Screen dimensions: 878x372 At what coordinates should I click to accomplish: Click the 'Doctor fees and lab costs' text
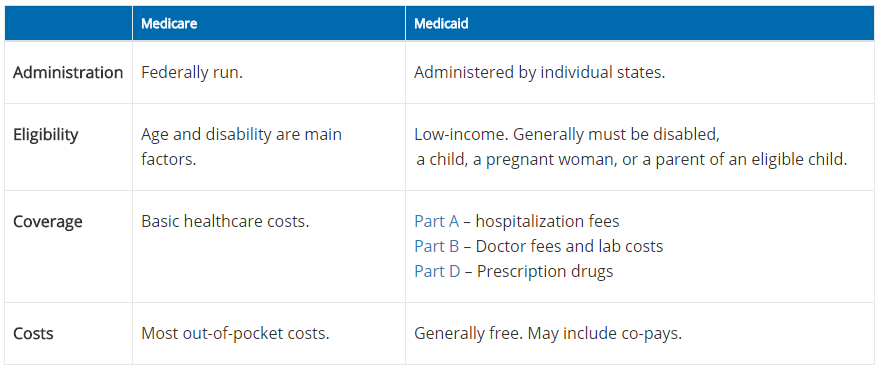click(569, 246)
